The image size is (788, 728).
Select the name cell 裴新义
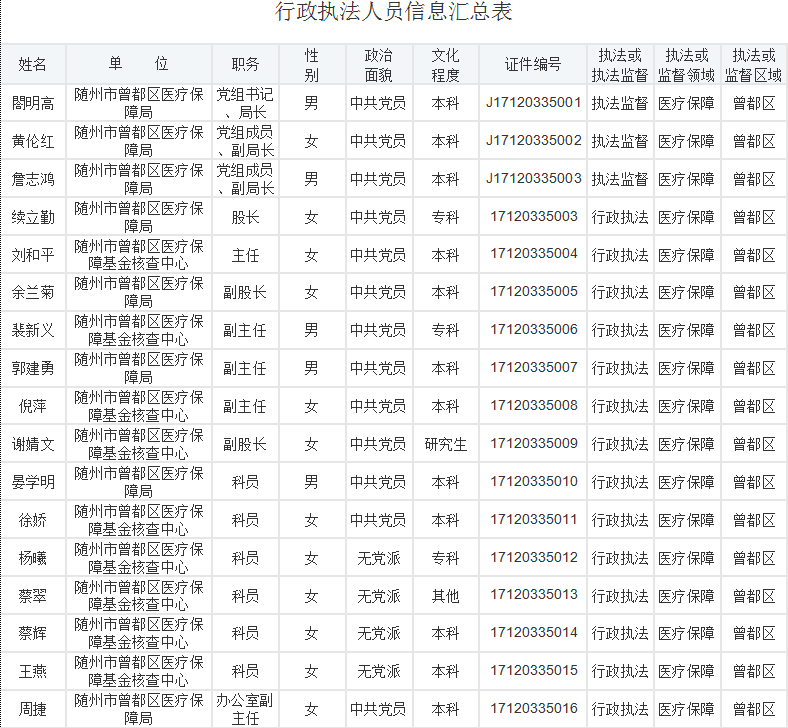click(x=33, y=331)
